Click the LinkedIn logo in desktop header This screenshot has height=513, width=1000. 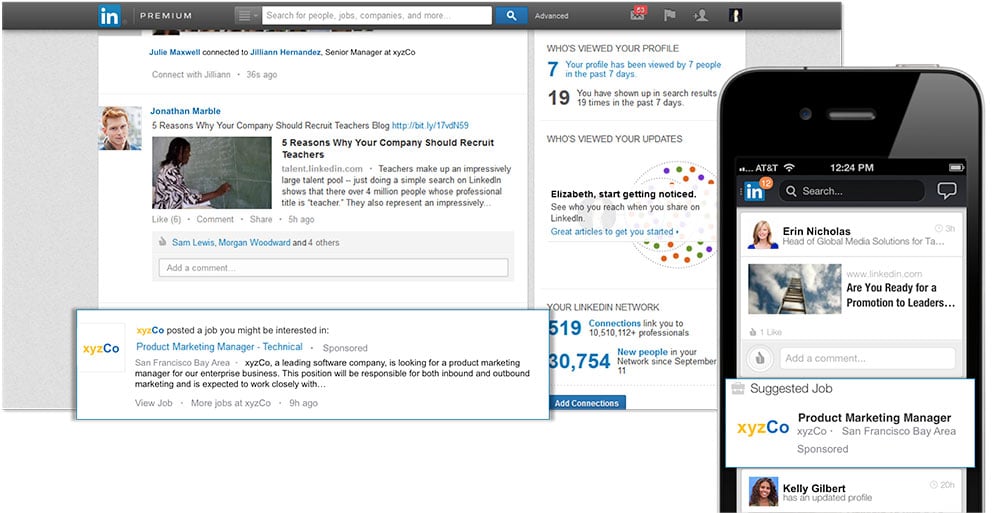(110, 16)
